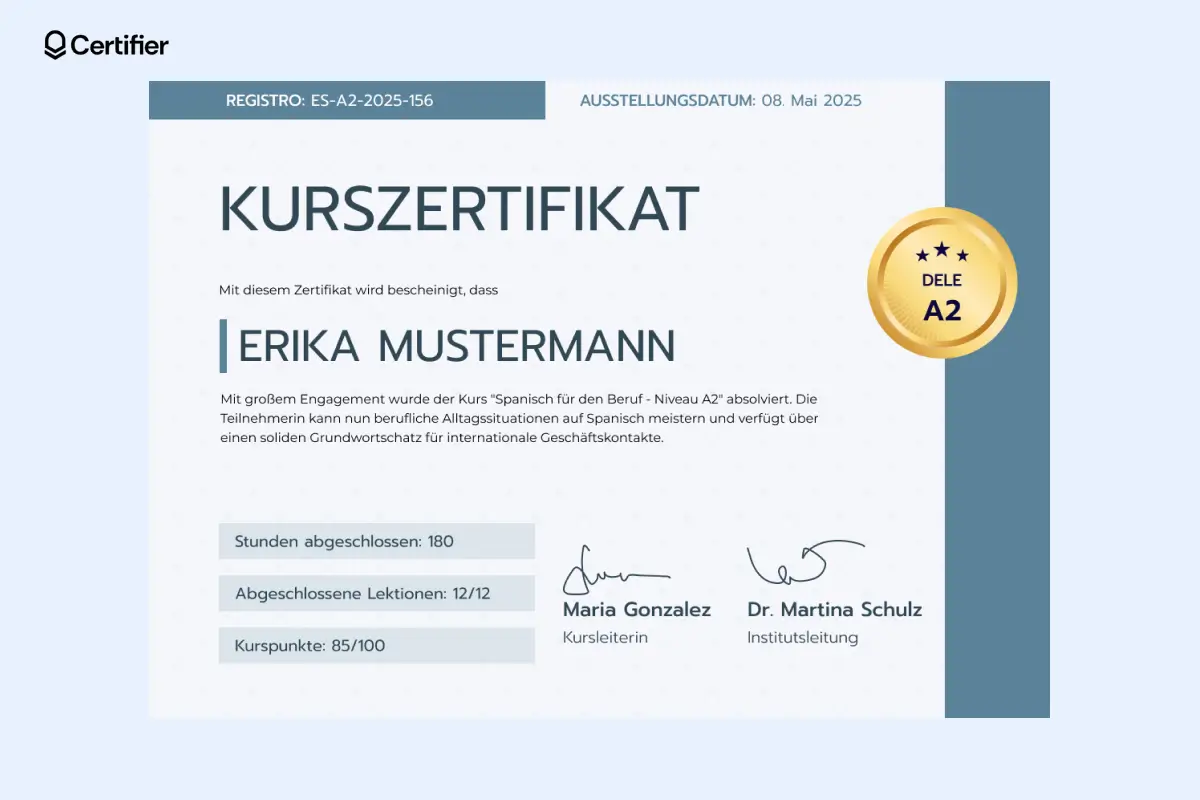Click Maria Gonzalez's handwritten signature
Screen dimensions: 1200x800
[616, 570]
